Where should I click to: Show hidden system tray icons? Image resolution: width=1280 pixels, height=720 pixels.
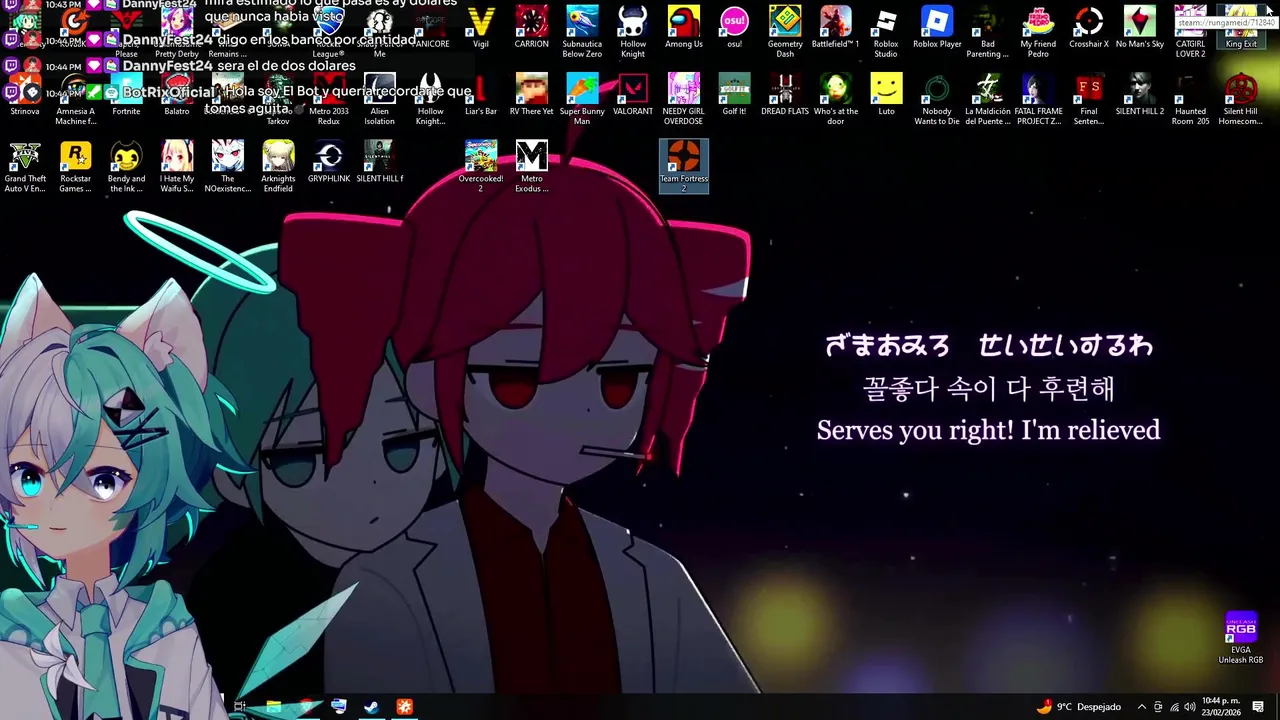1141,707
